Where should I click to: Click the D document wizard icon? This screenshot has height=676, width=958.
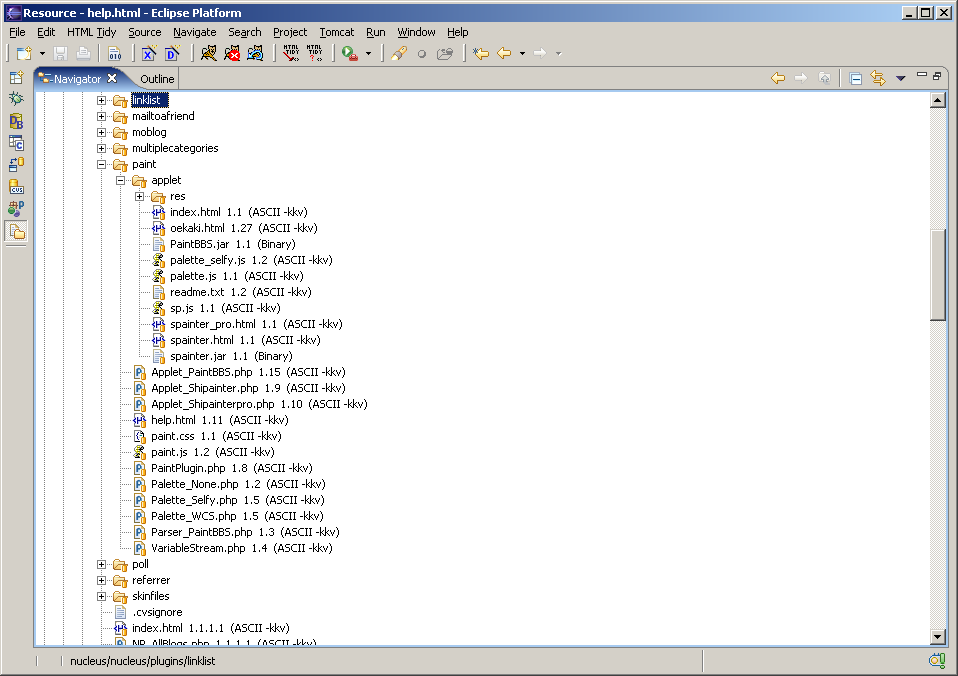[172, 54]
